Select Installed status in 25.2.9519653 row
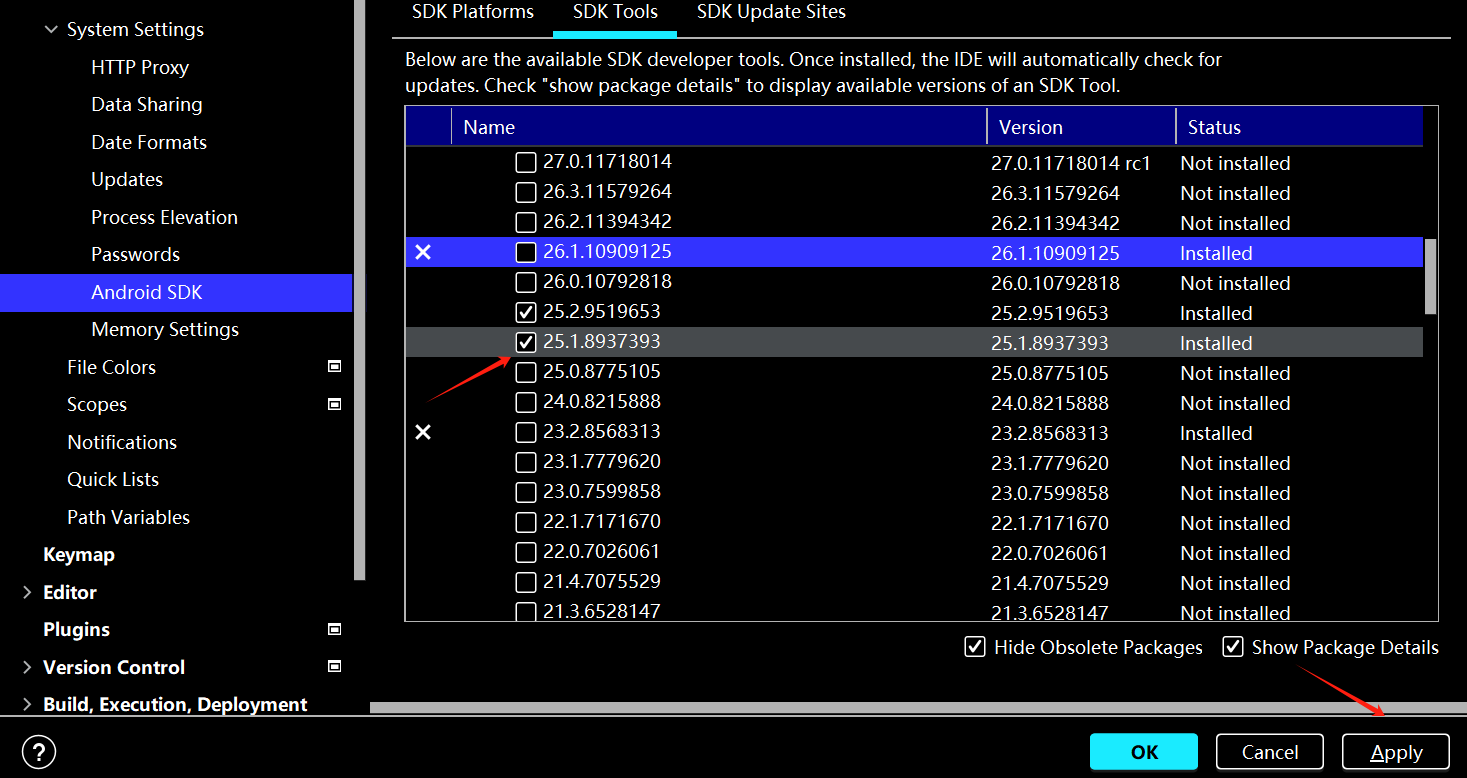Viewport: 1467px width, 778px height. pyautogui.click(x=1216, y=313)
